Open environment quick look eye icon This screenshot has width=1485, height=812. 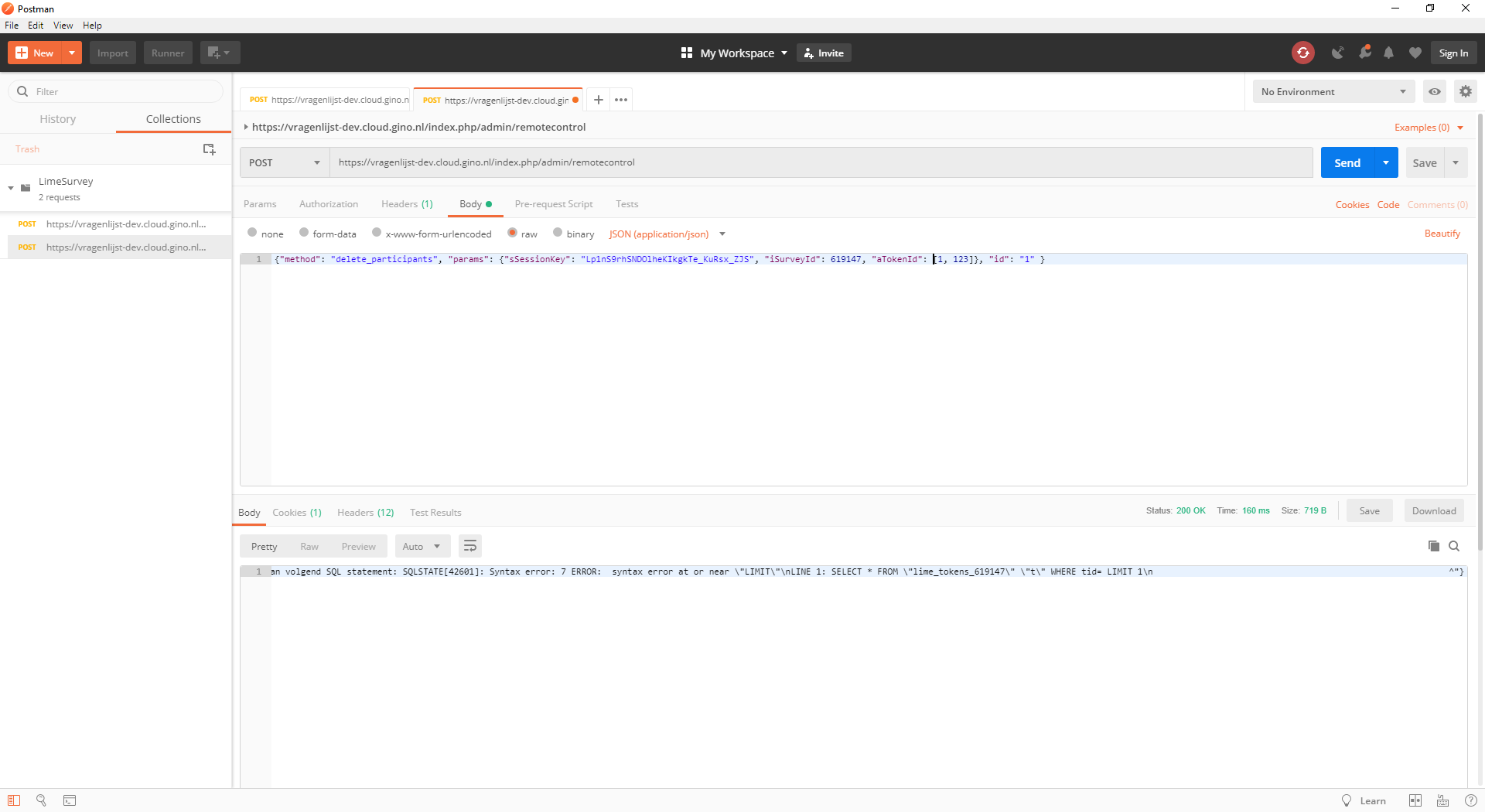(1435, 91)
